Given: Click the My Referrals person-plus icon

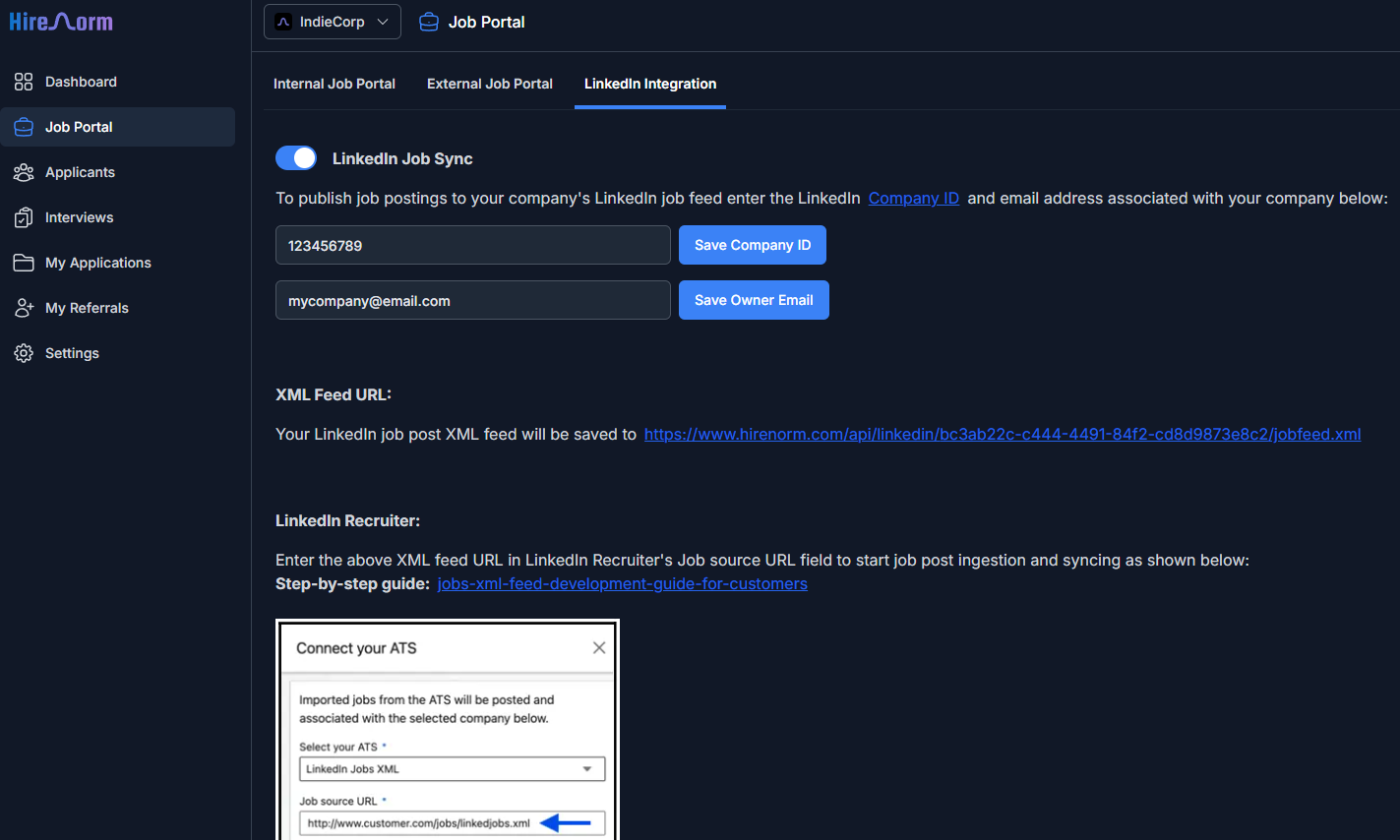Looking at the screenshot, I should [x=24, y=308].
